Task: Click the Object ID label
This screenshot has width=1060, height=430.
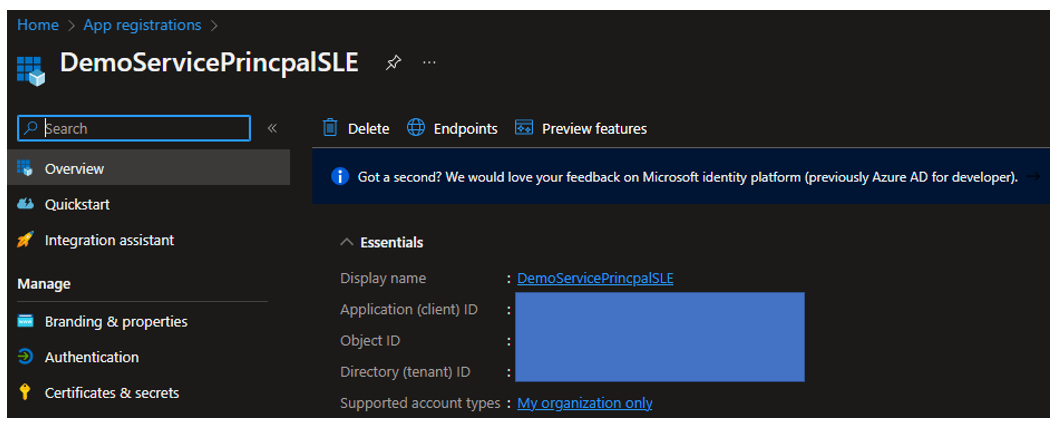Action: (370, 341)
